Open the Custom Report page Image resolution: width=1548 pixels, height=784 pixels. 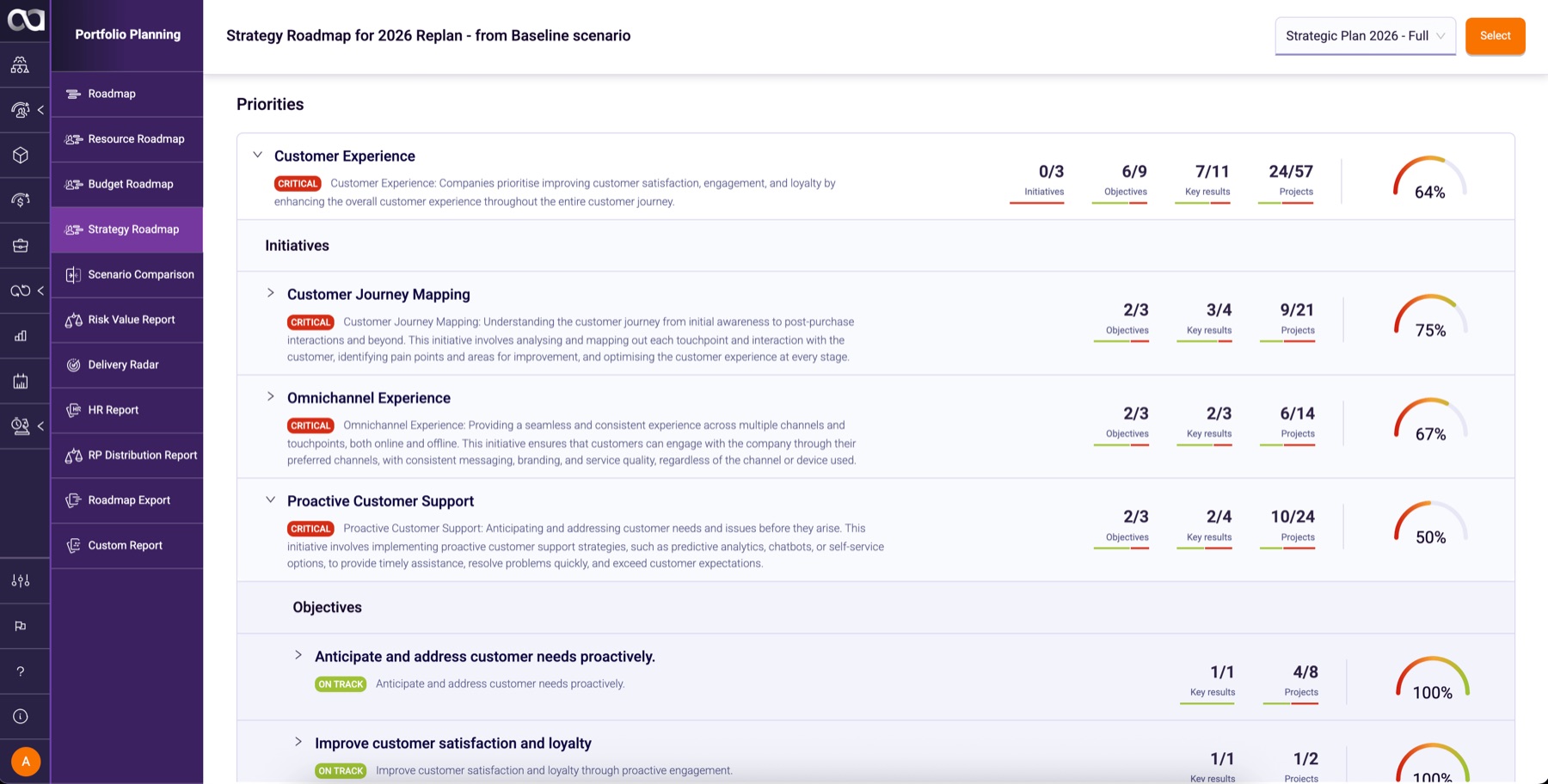(x=126, y=545)
